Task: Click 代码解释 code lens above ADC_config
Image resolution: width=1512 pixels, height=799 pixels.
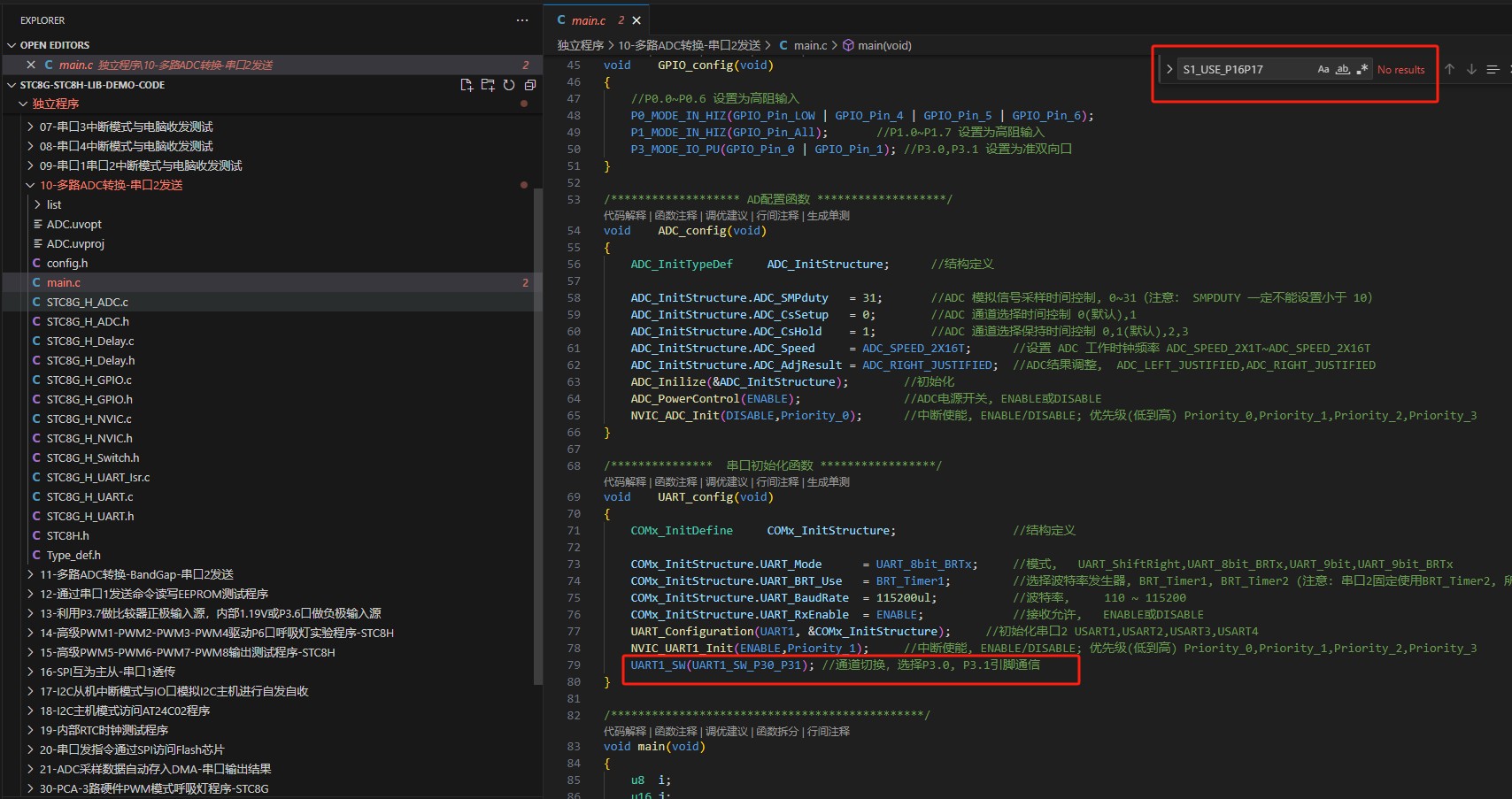Action: coord(625,216)
